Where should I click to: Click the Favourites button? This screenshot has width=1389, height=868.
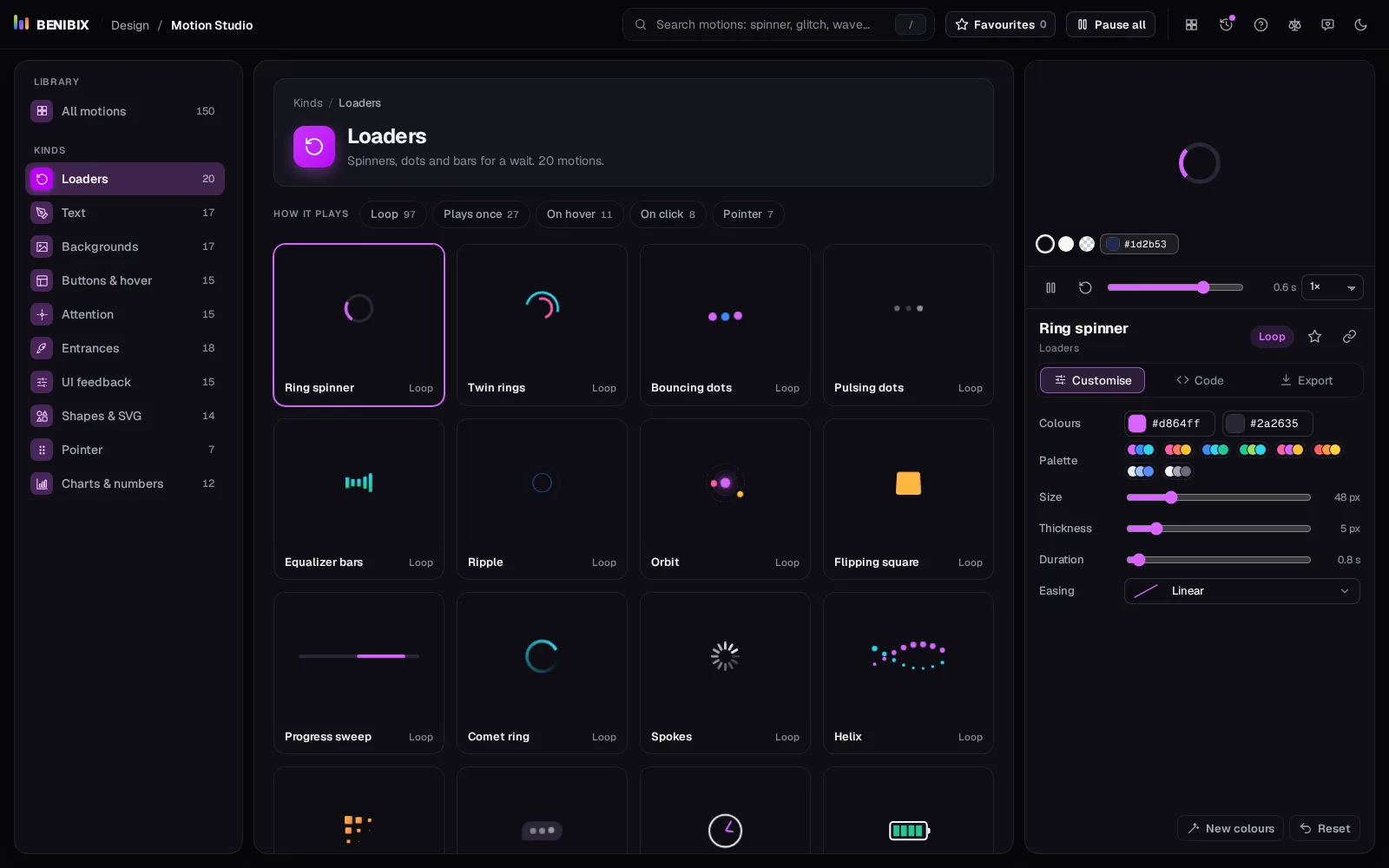coord(1000,24)
